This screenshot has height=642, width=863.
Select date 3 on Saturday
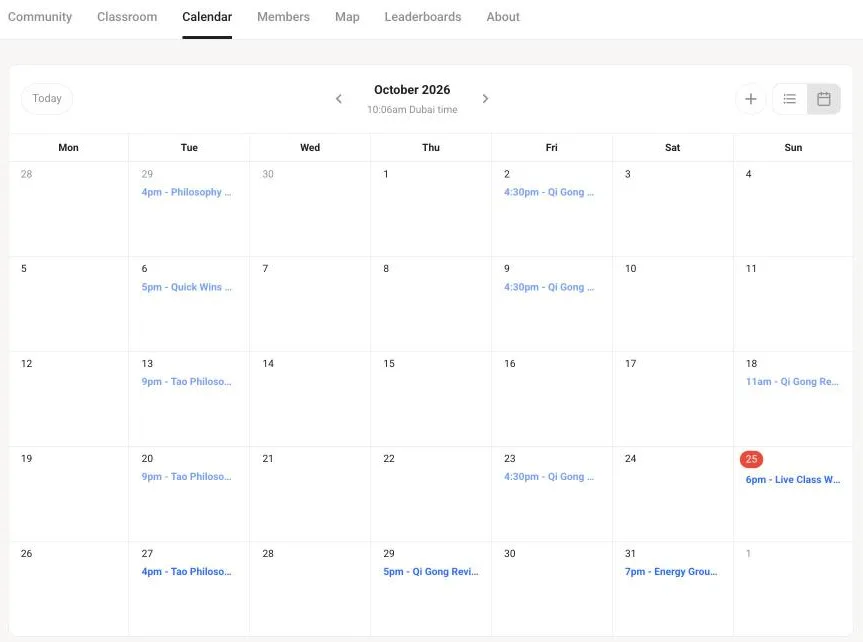point(628,174)
